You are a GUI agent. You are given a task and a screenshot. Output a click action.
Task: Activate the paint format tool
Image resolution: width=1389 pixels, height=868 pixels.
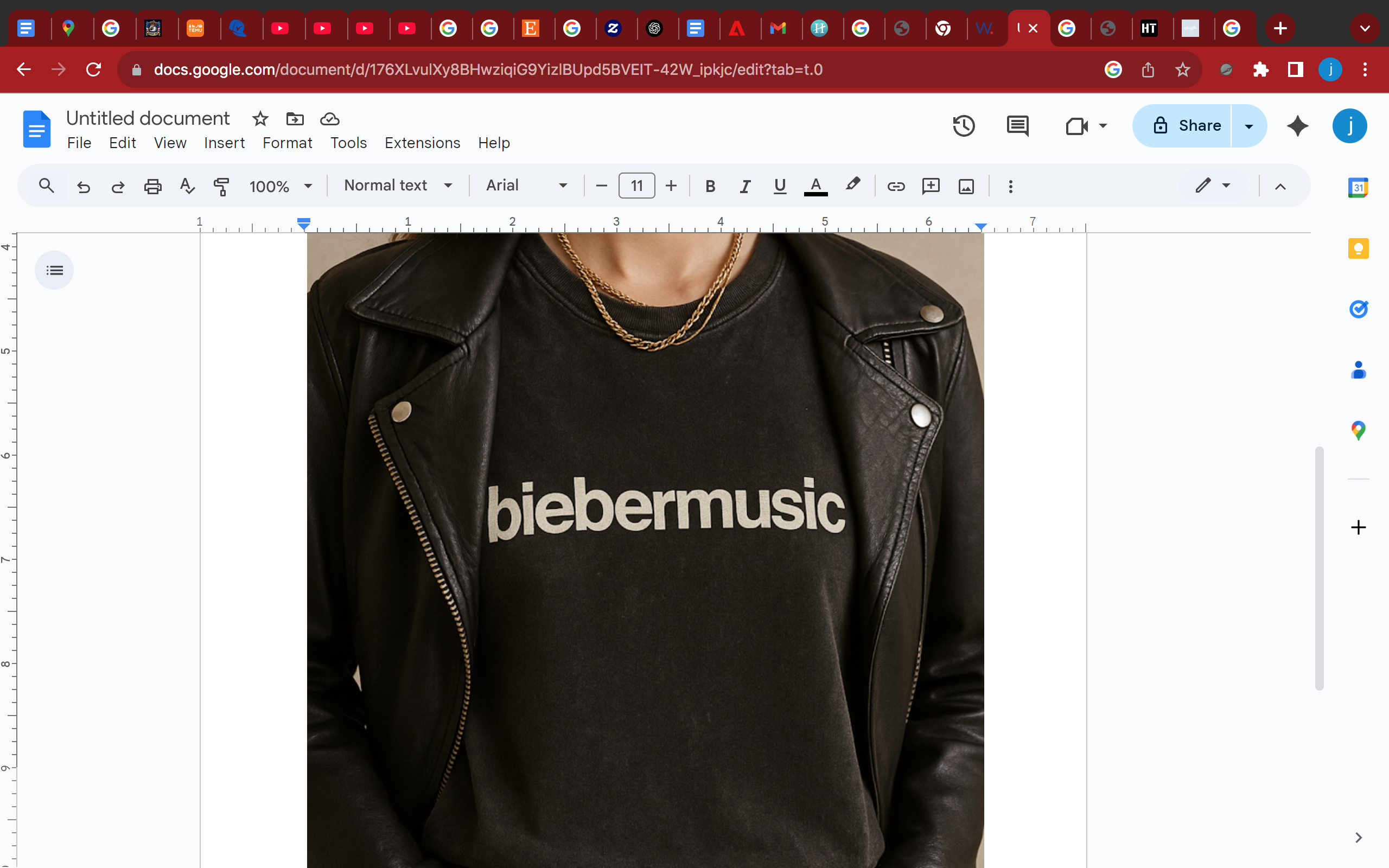coord(221,186)
